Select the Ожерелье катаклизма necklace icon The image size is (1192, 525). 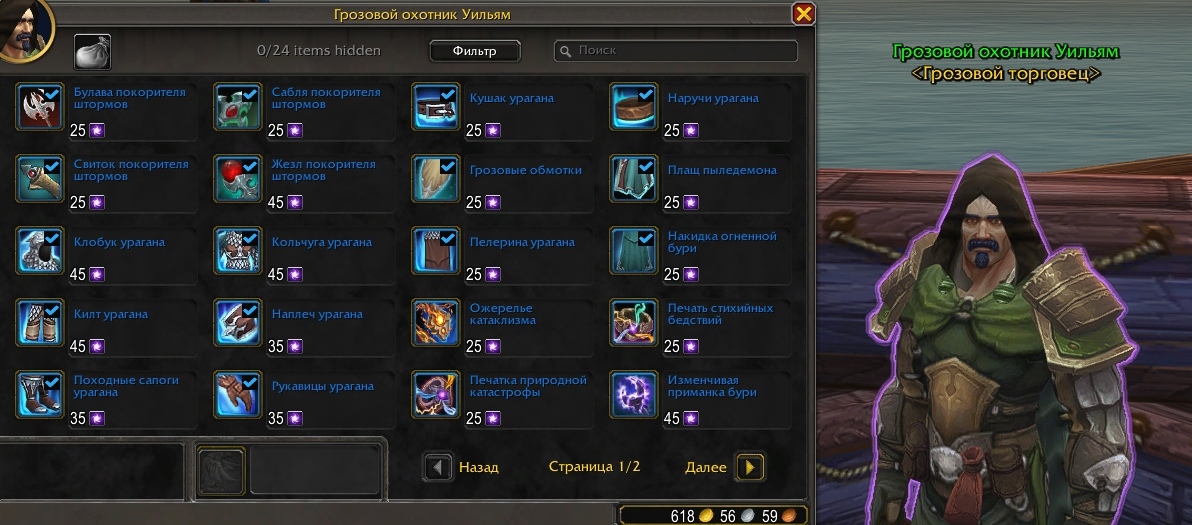[436, 323]
